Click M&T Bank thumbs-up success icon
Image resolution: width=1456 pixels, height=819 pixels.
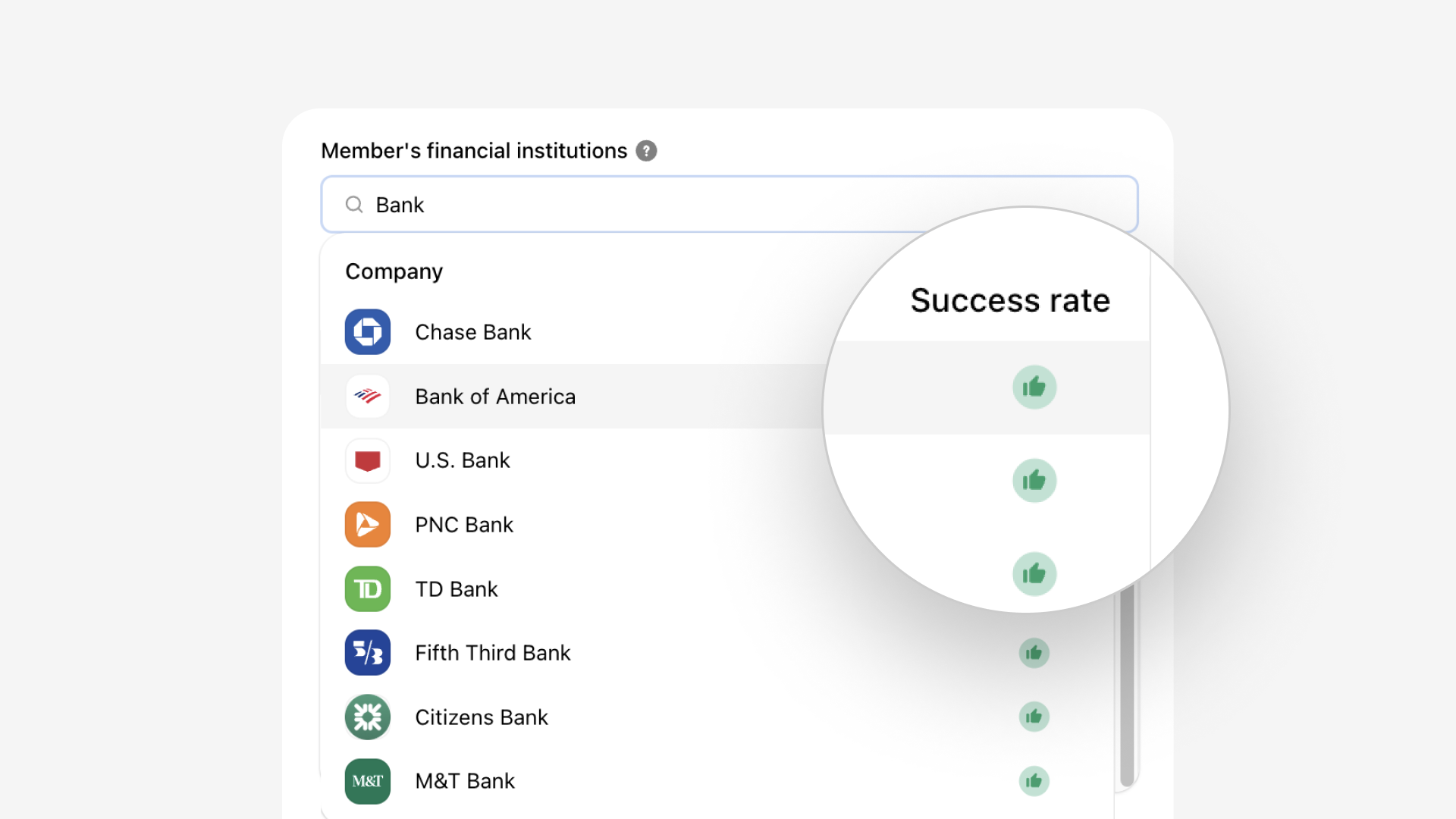coord(1034,781)
